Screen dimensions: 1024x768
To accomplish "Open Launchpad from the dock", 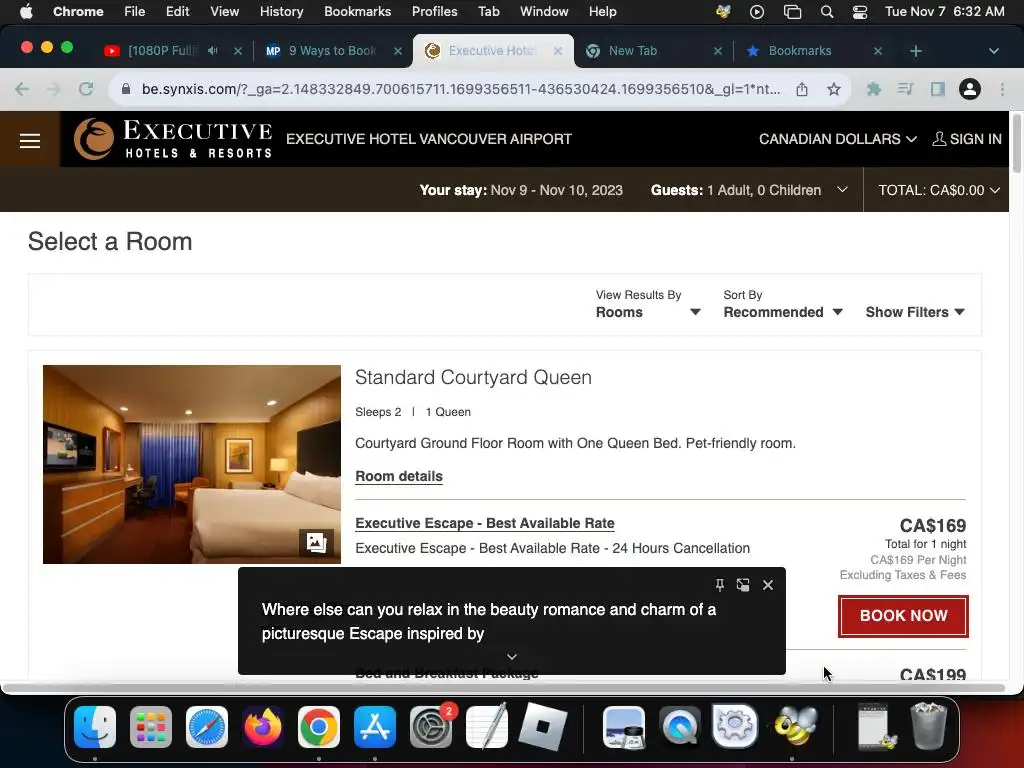I will coord(151,727).
